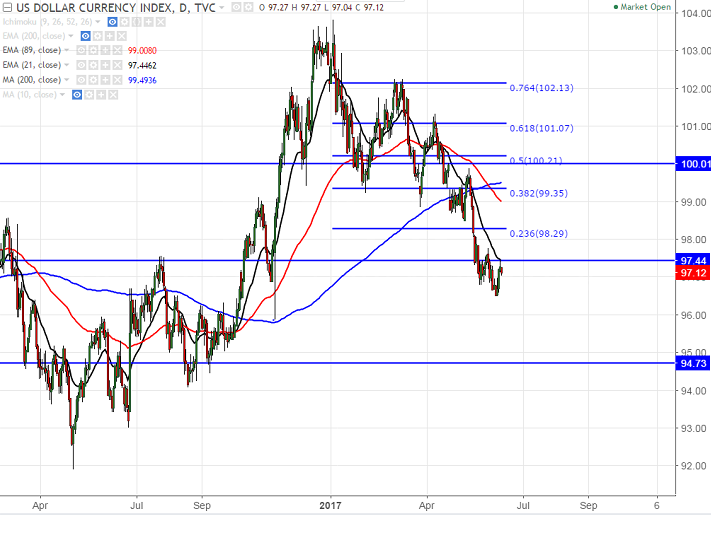Image resolution: width=725 pixels, height=543 pixels.
Task: Click the 94.73 horizontal line price label
Action: pos(693,364)
